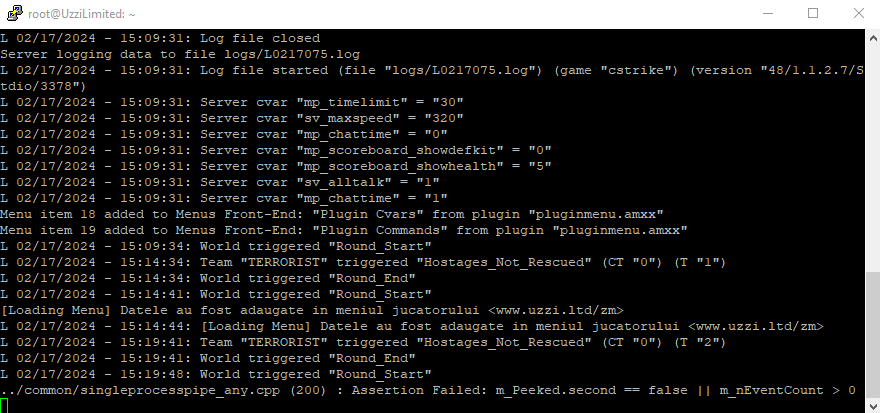Click the terminal scrollbar thumb
Image resolution: width=880 pixels, height=413 pixels.
click(873, 334)
